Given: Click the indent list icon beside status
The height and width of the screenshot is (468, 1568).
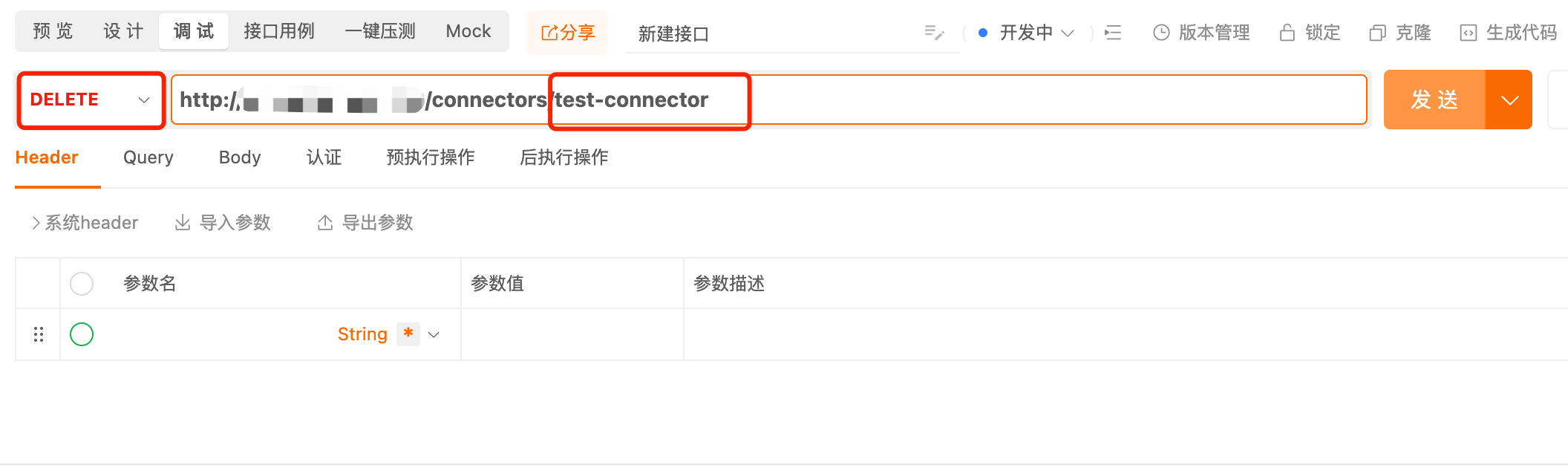Looking at the screenshot, I should click(1113, 33).
